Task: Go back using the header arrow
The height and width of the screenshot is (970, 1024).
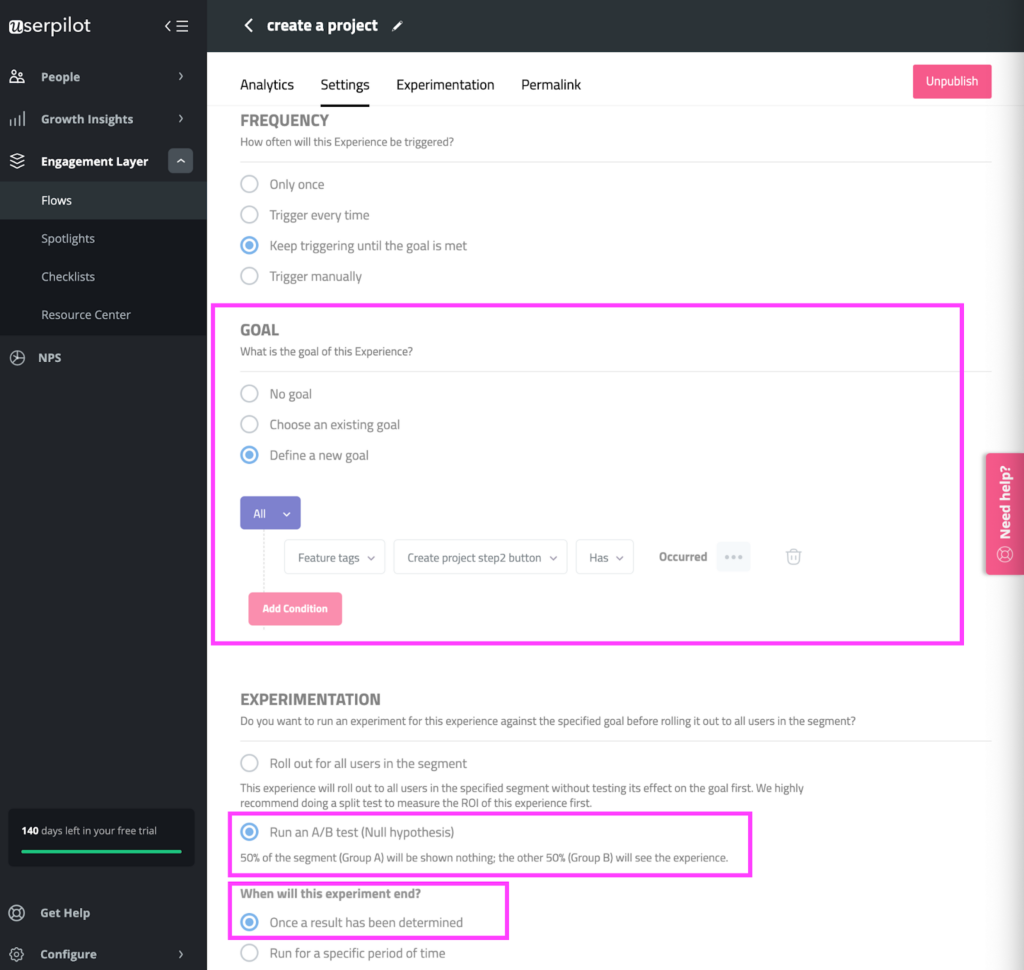Action: click(248, 25)
